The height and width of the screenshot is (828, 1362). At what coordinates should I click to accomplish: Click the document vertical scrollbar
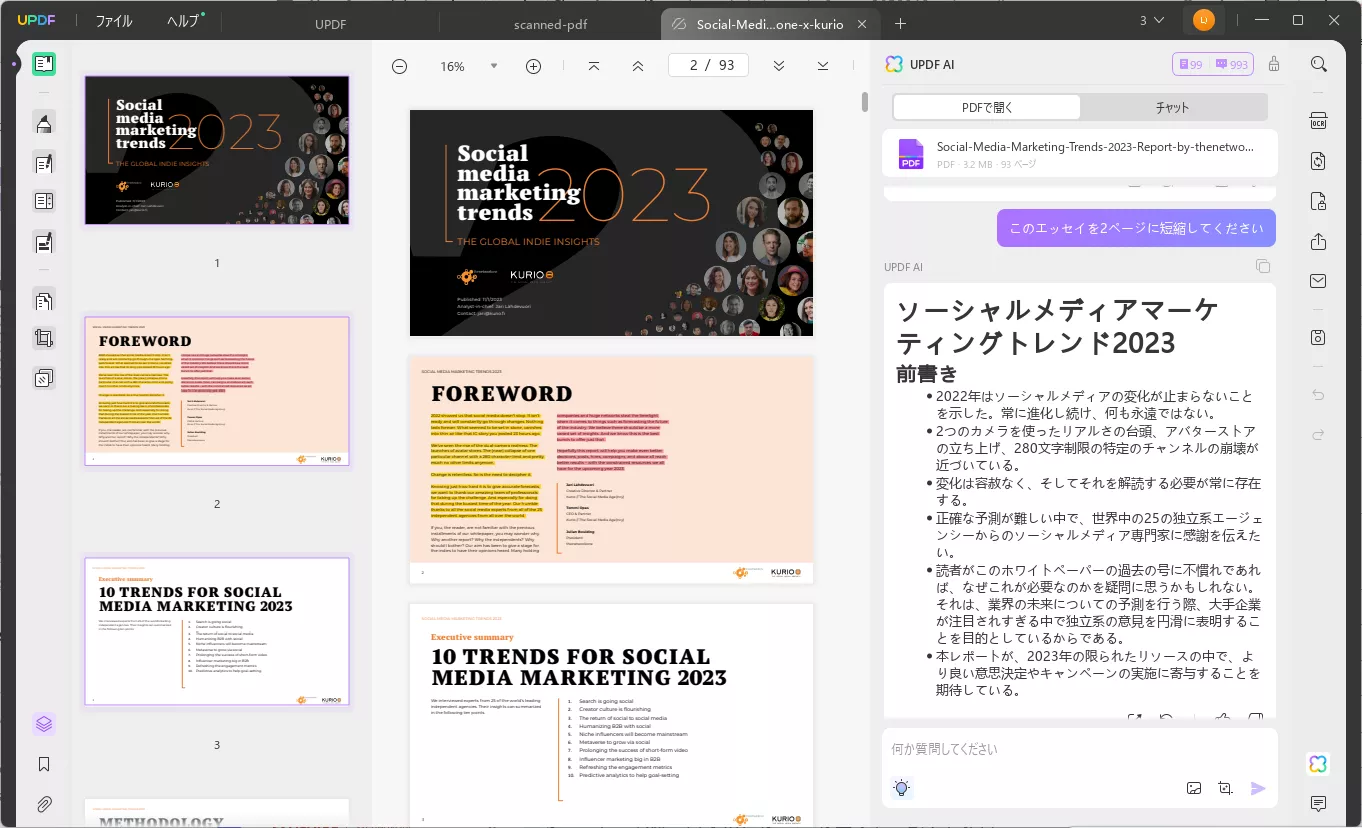tap(865, 102)
